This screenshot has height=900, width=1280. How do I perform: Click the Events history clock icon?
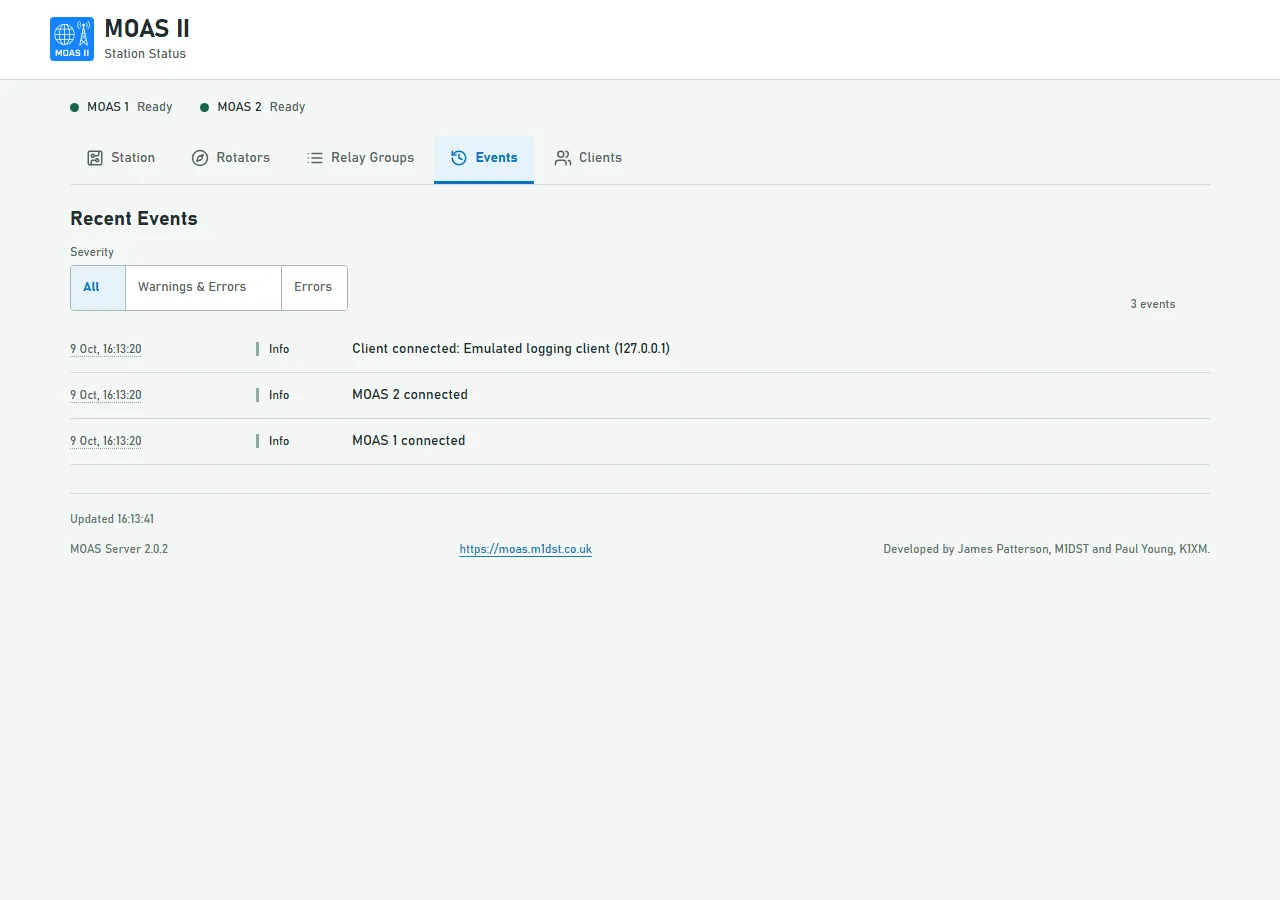[459, 158]
